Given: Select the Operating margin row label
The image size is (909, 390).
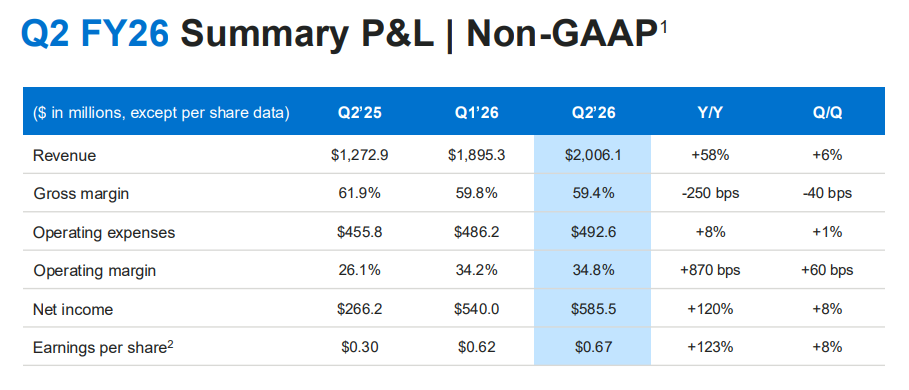Looking at the screenshot, I should click(94, 271).
